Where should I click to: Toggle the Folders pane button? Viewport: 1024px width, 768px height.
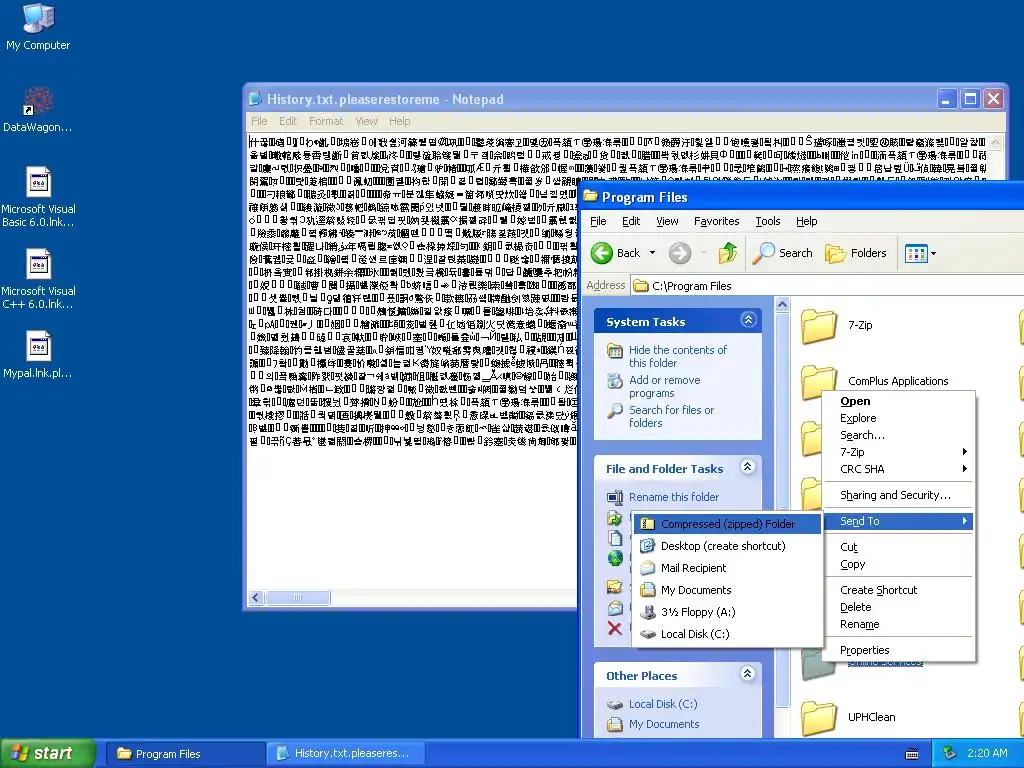(856, 253)
